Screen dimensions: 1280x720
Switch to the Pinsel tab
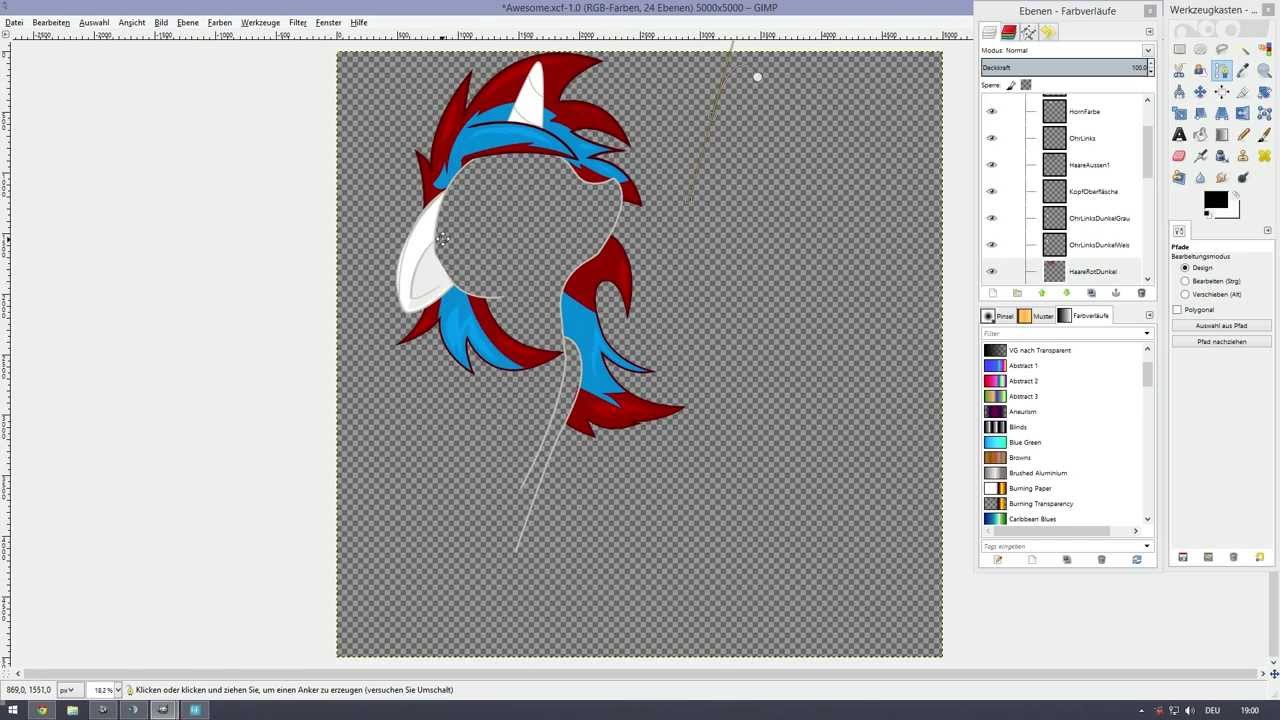(x=997, y=316)
